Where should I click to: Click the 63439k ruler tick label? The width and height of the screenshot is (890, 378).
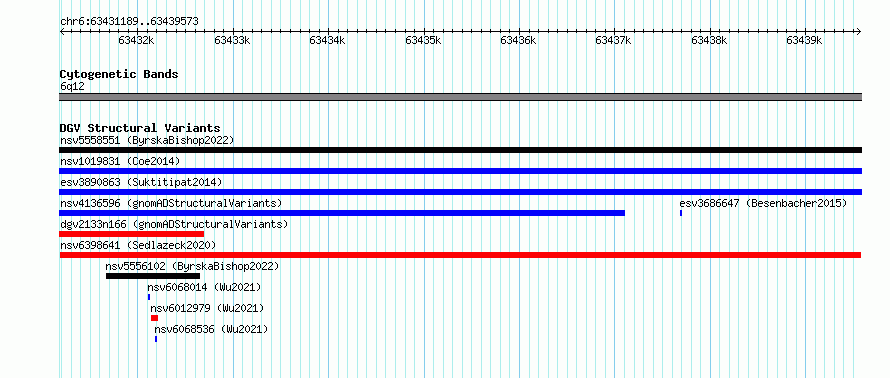(x=804, y=40)
